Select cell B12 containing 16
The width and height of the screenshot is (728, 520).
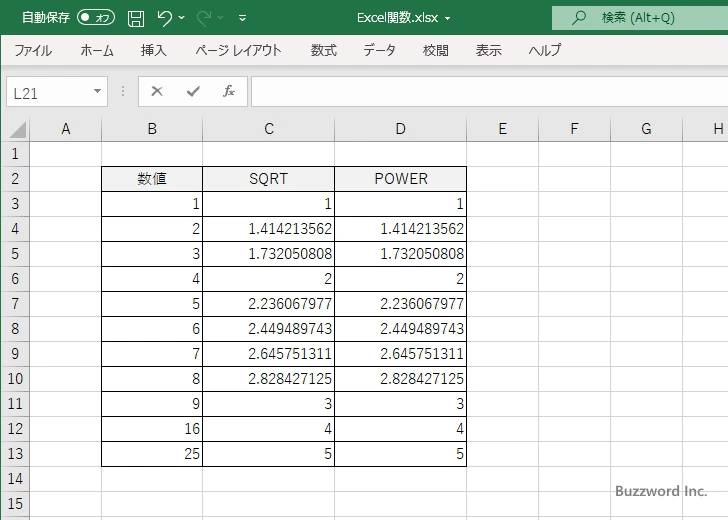click(x=152, y=429)
